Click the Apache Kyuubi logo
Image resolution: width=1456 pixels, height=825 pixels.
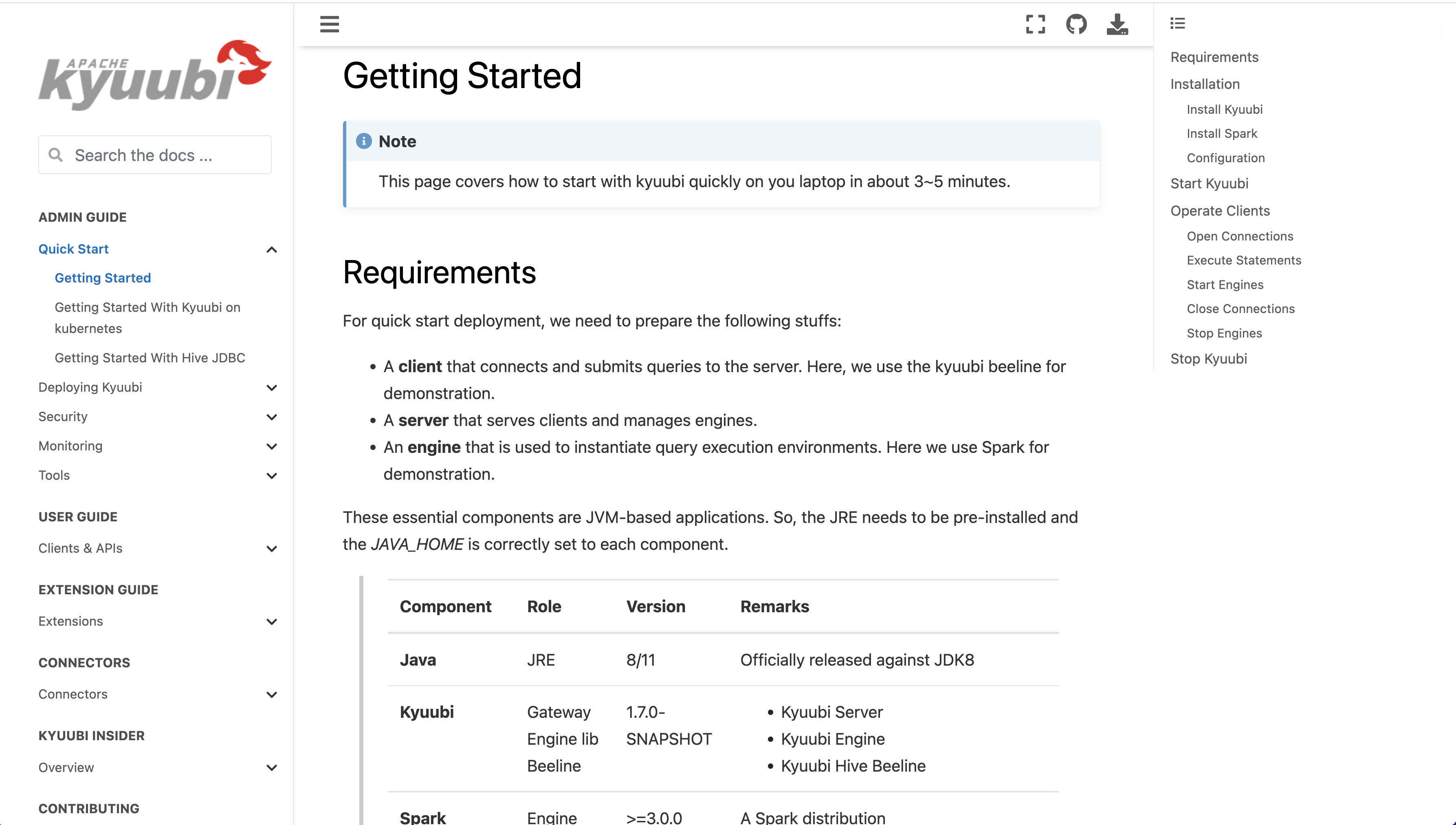coord(155,75)
